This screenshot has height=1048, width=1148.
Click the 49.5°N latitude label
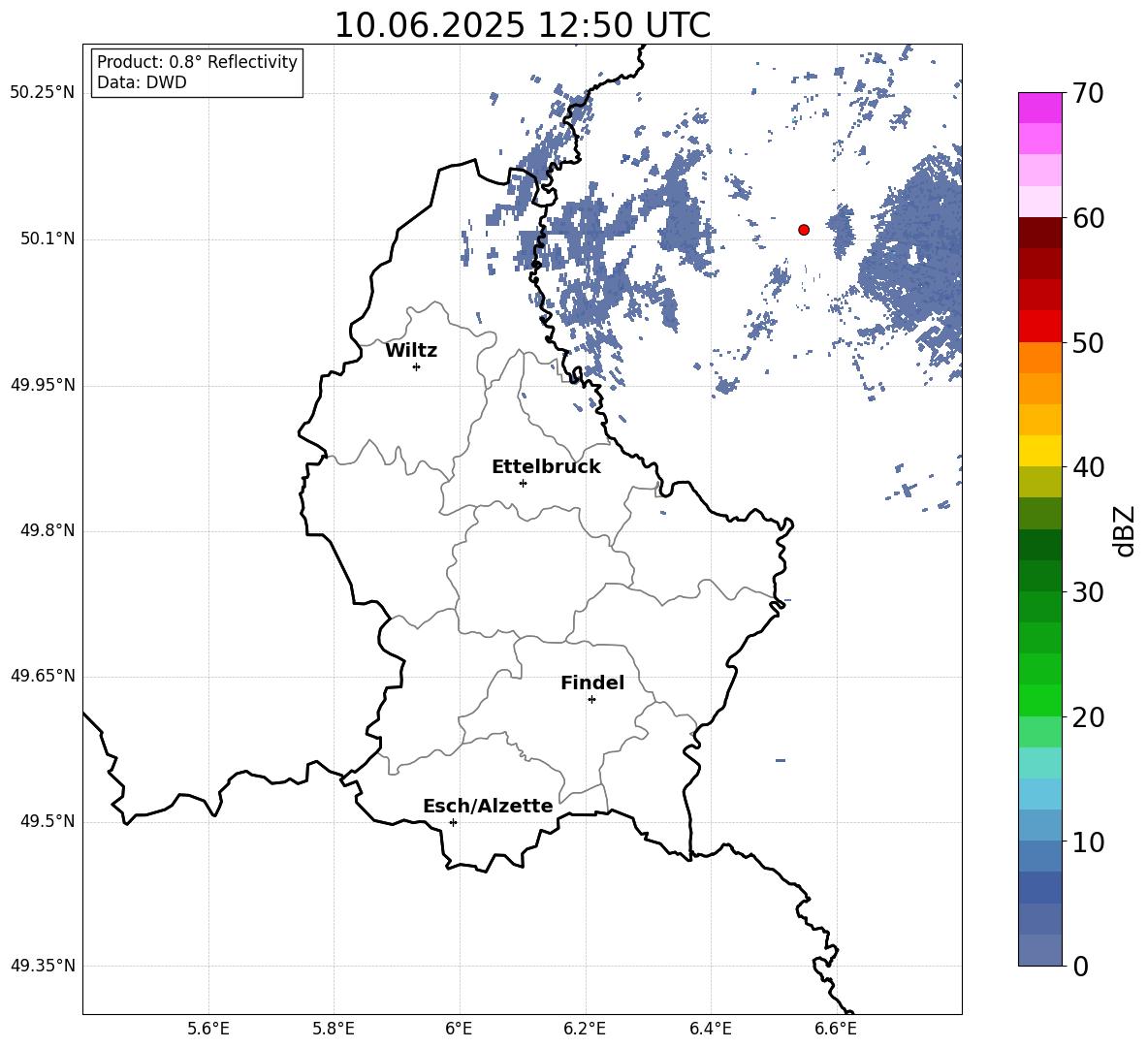pos(48,821)
